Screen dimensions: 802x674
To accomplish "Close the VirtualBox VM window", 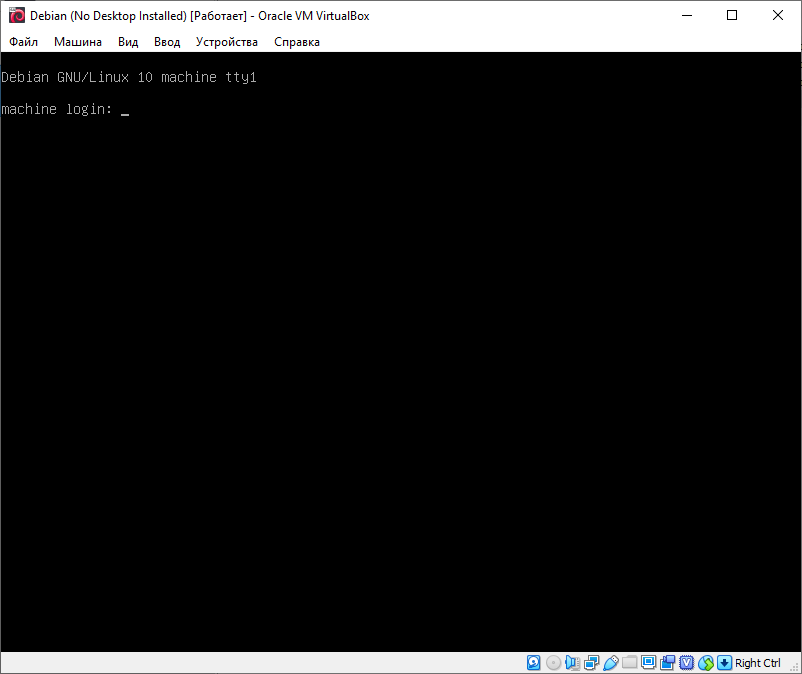I will point(777,15).
